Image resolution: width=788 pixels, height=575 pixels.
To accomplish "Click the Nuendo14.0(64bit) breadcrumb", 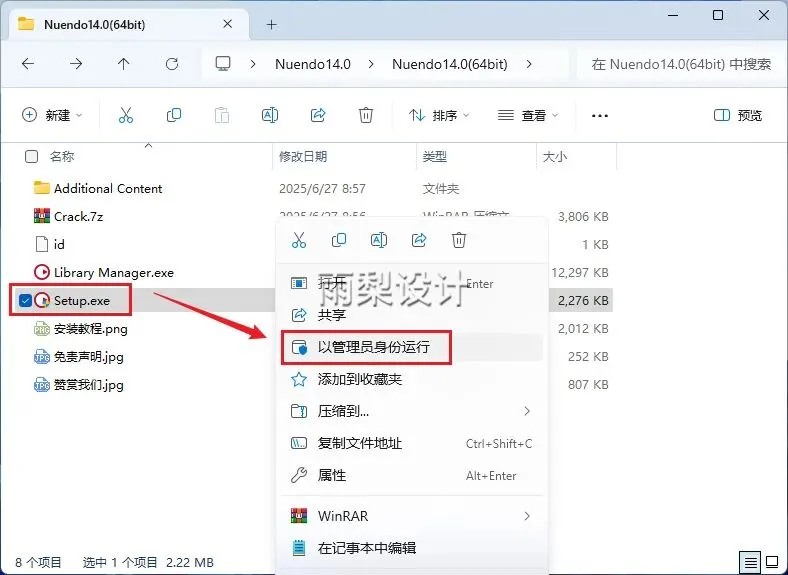I will pyautogui.click(x=450, y=64).
